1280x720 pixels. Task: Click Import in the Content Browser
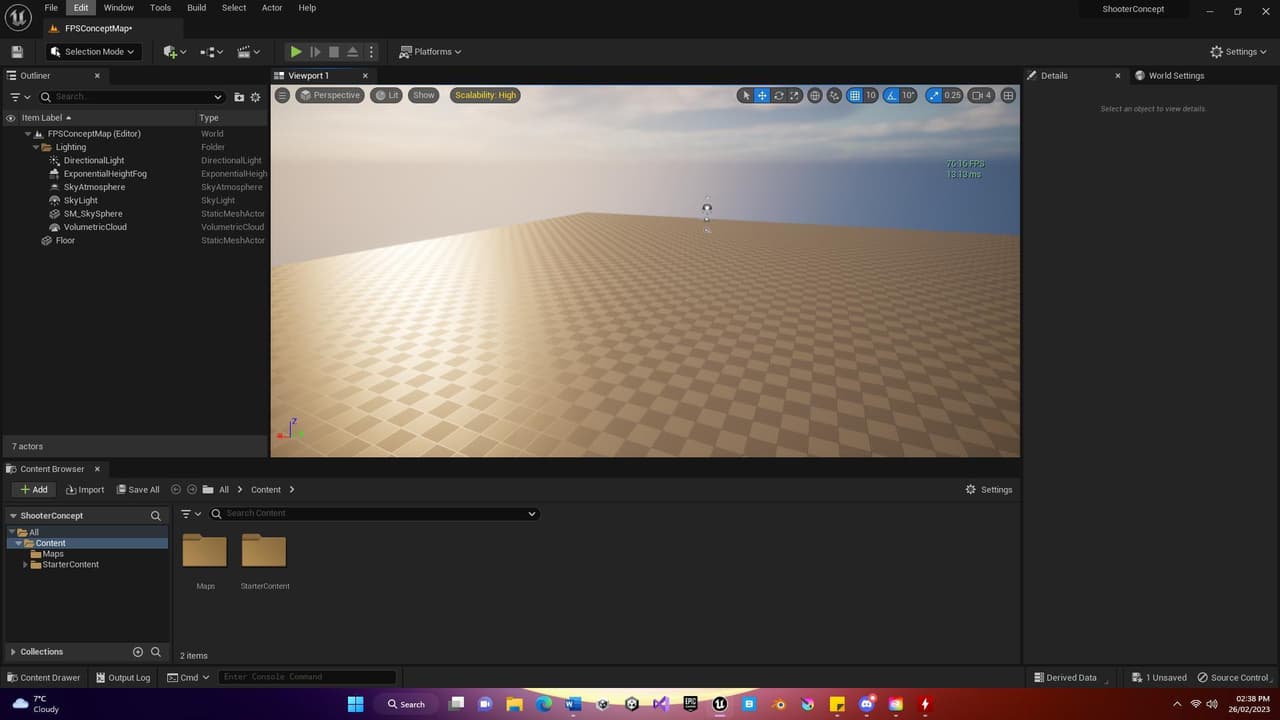[85, 490]
